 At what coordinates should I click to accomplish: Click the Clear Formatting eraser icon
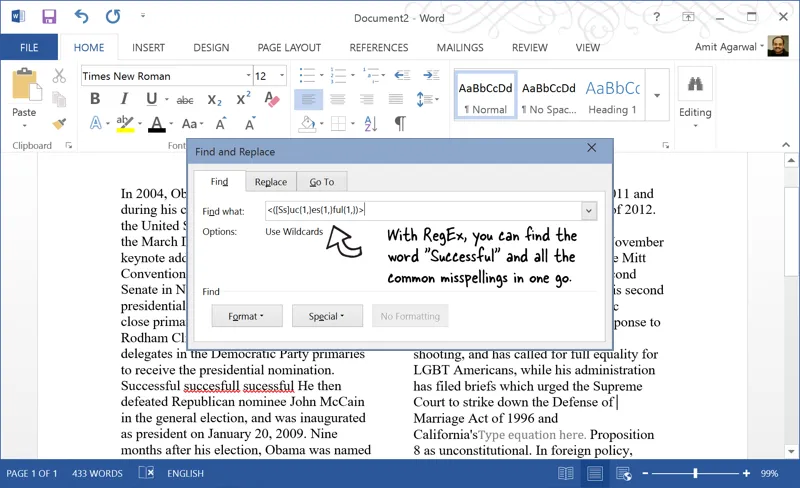click(x=272, y=100)
